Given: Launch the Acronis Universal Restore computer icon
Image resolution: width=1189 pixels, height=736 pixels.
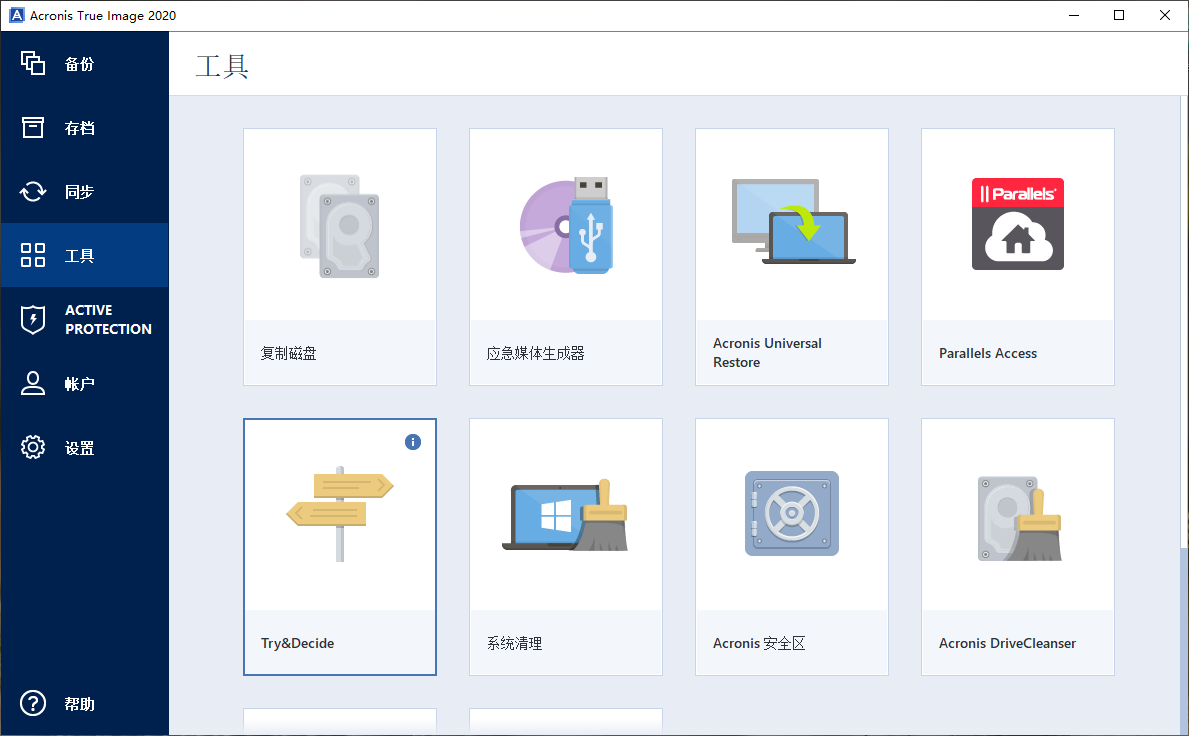Looking at the screenshot, I should tap(793, 221).
